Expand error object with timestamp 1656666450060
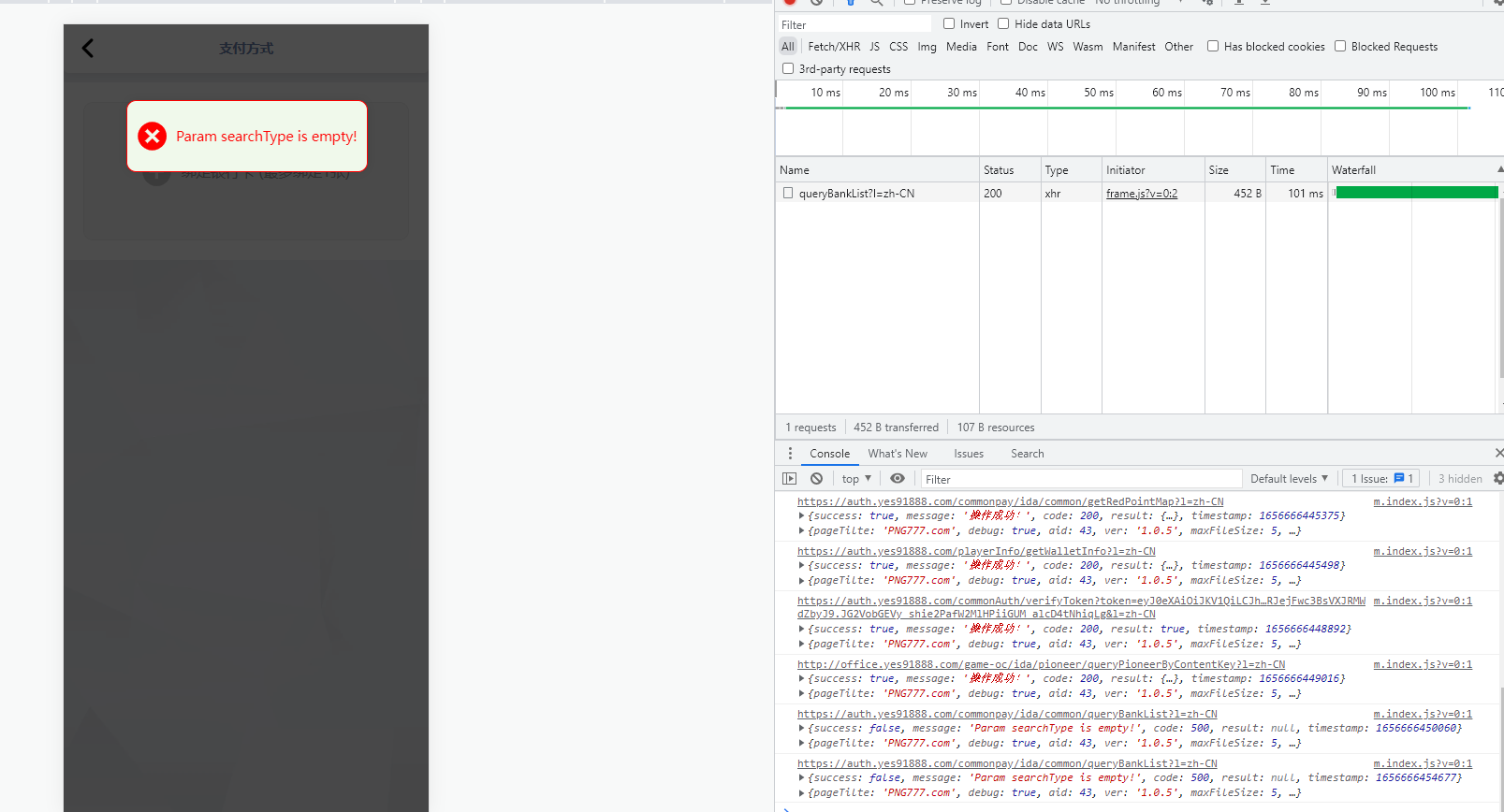Screen dimensions: 1504x812 pos(801,729)
